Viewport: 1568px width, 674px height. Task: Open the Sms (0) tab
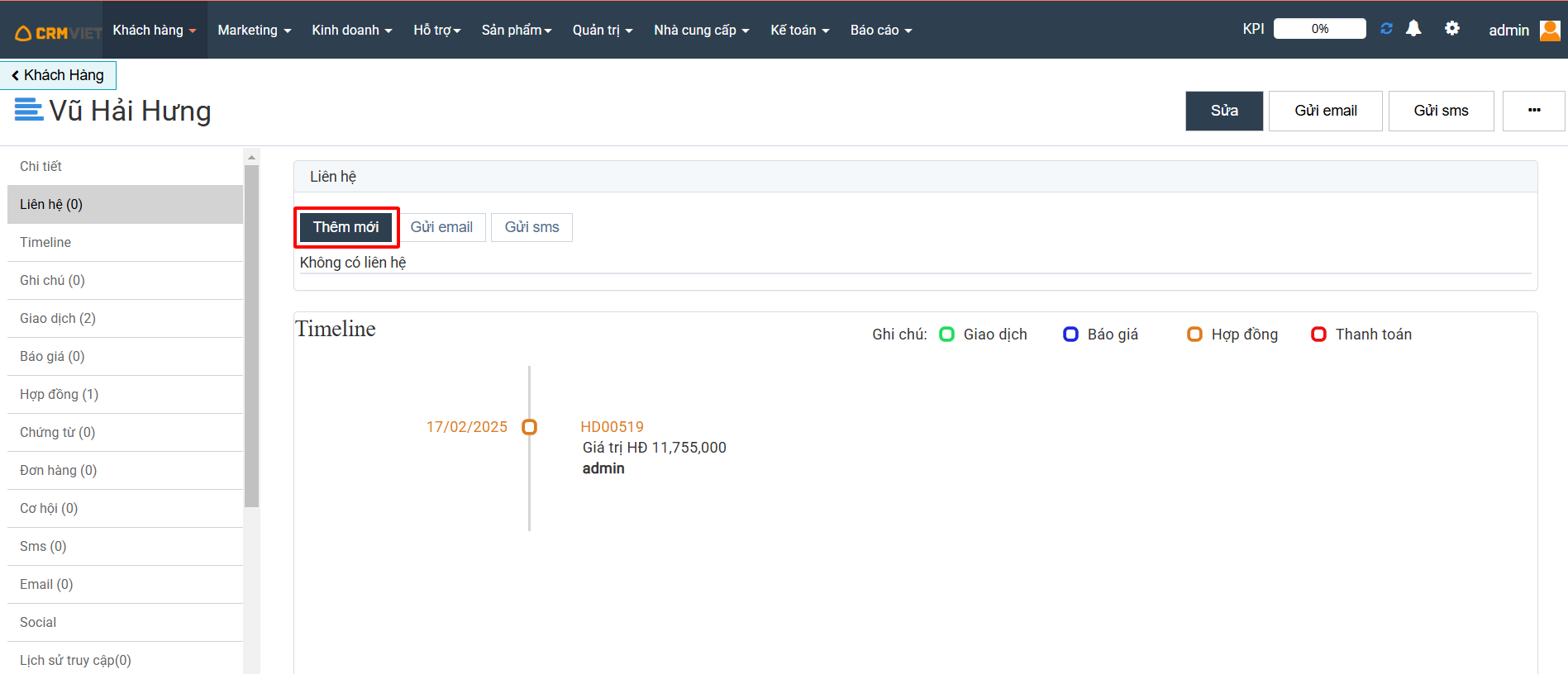pyautogui.click(x=125, y=546)
